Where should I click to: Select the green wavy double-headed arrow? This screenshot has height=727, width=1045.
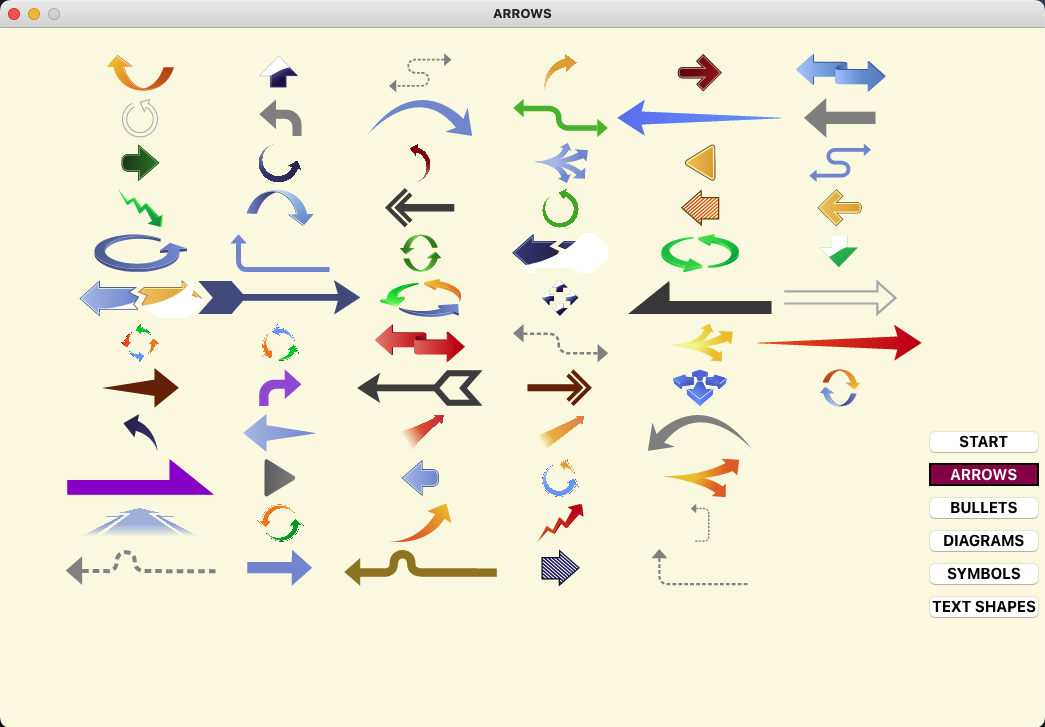pyautogui.click(x=560, y=117)
